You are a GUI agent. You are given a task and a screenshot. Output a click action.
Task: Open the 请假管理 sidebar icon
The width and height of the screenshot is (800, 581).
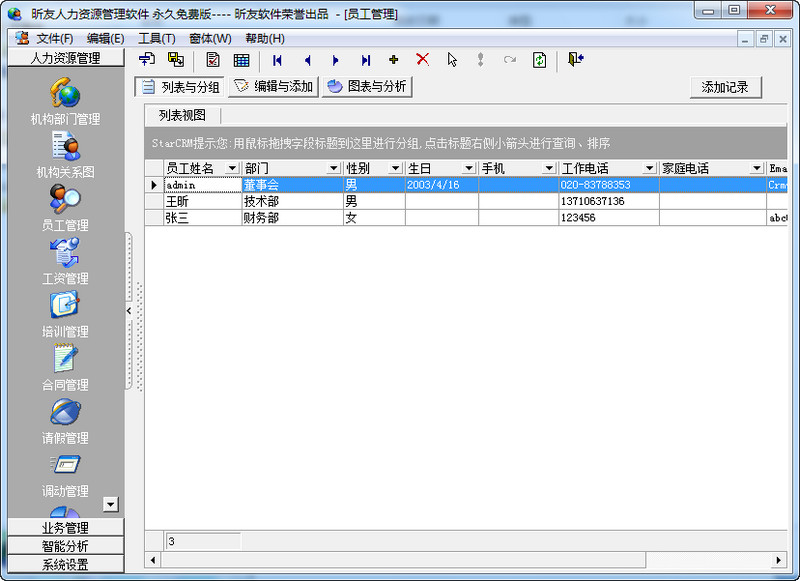65,412
